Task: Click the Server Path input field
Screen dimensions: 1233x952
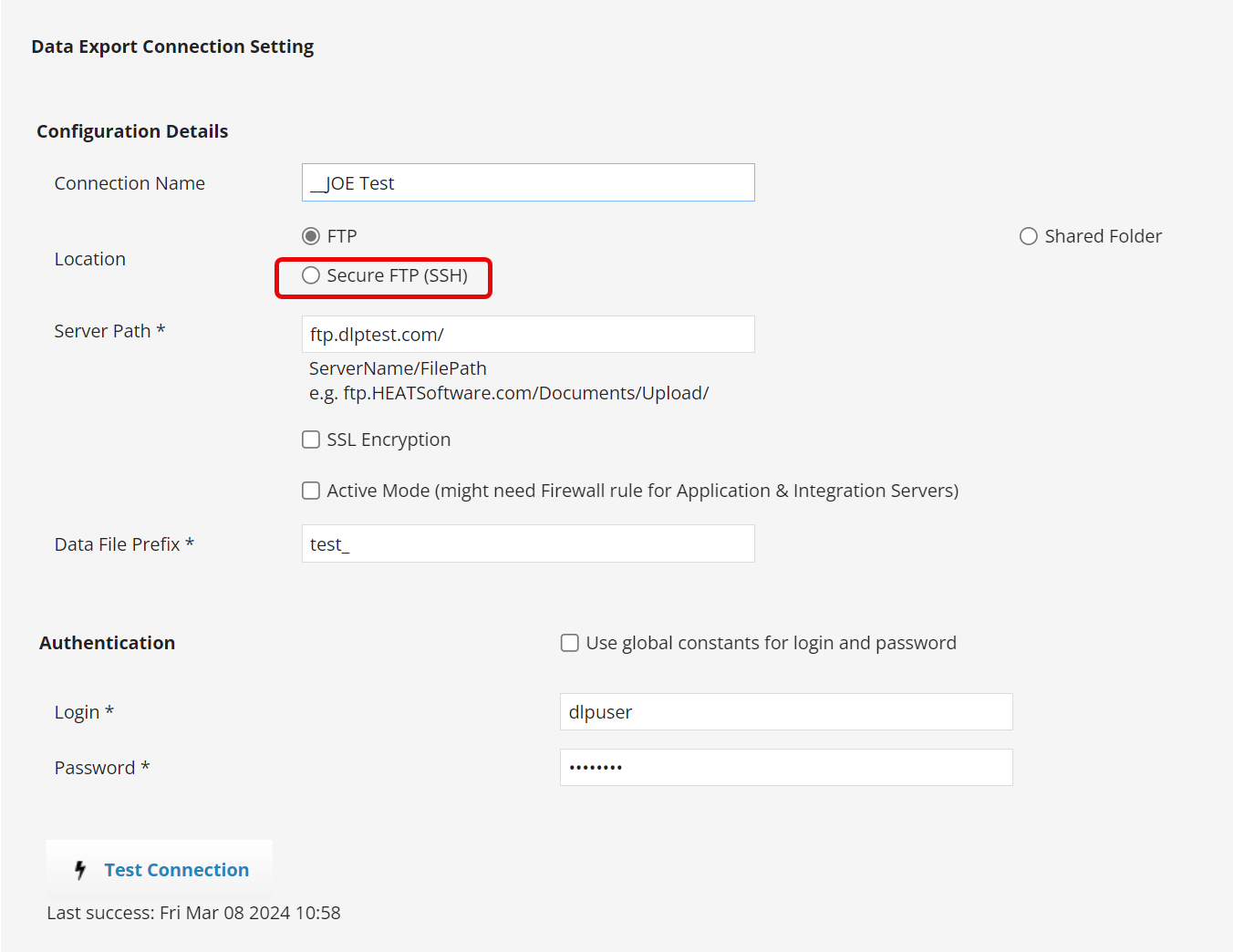Action: 528,335
